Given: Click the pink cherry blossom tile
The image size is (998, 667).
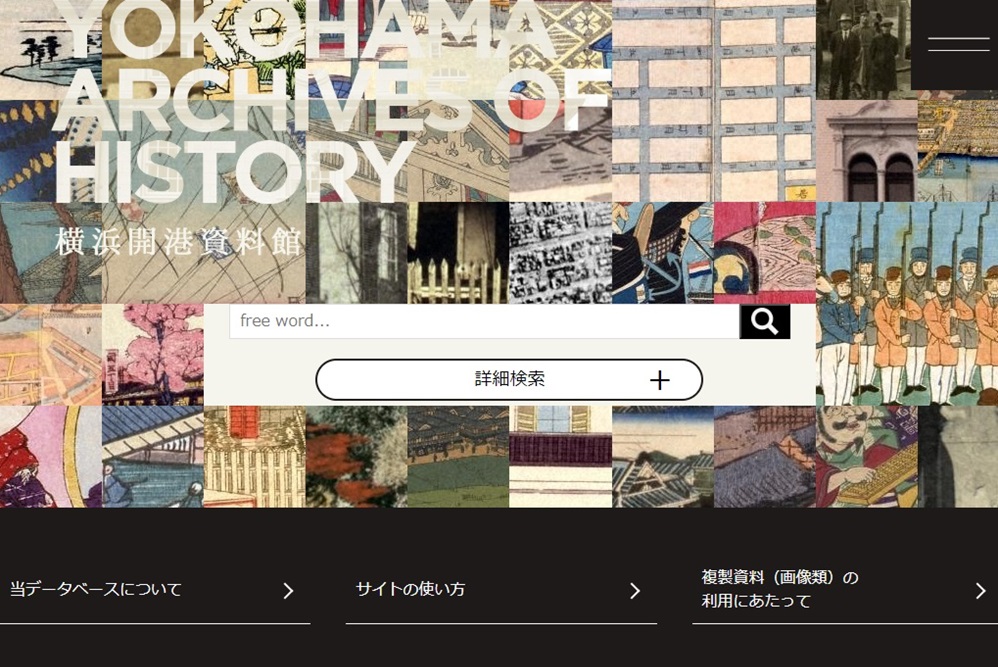Looking at the screenshot, I should tap(153, 355).
